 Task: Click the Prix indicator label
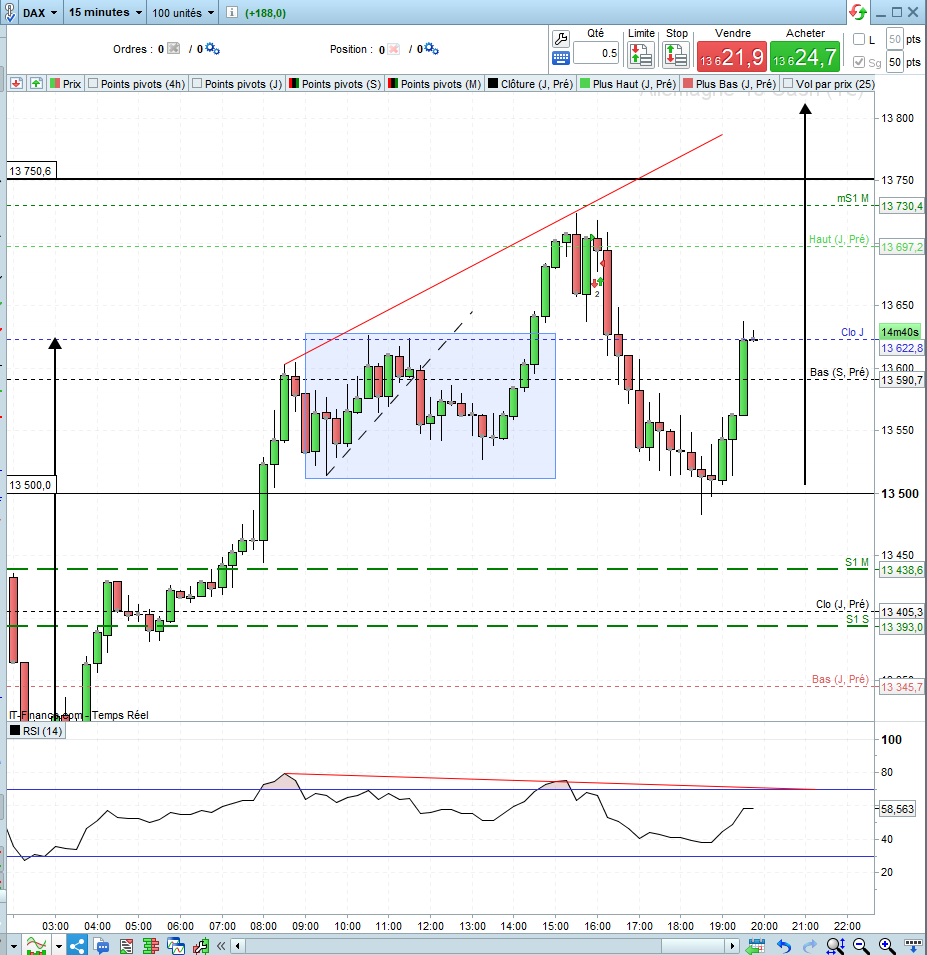65,83
